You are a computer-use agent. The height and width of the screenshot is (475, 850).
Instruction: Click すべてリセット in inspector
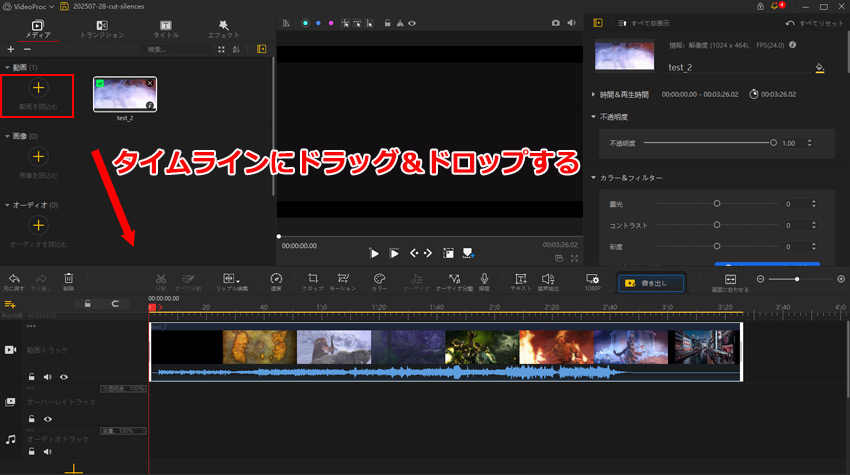tap(815, 23)
